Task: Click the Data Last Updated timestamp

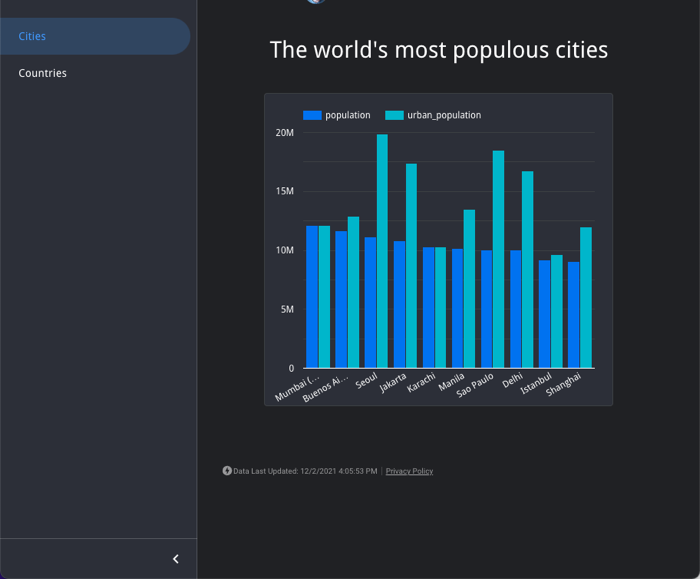Action: [305, 471]
